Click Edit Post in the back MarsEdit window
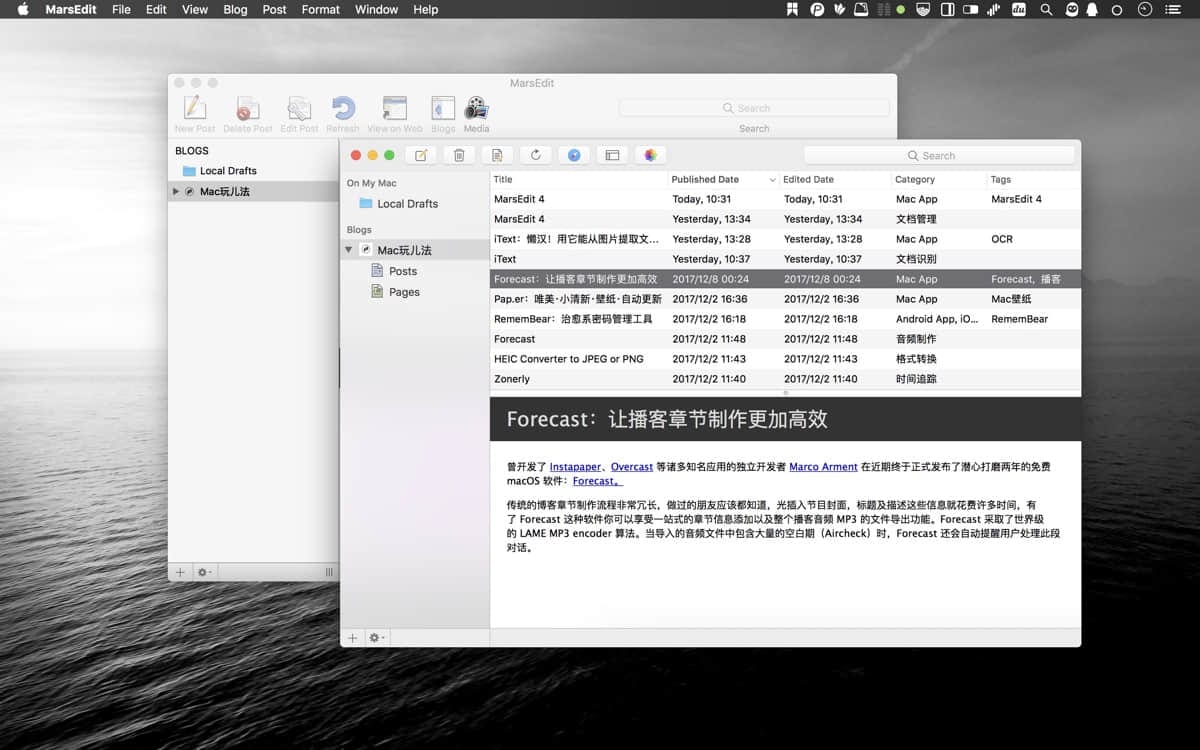This screenshot has height=750, width=1200. click(299, 114)
